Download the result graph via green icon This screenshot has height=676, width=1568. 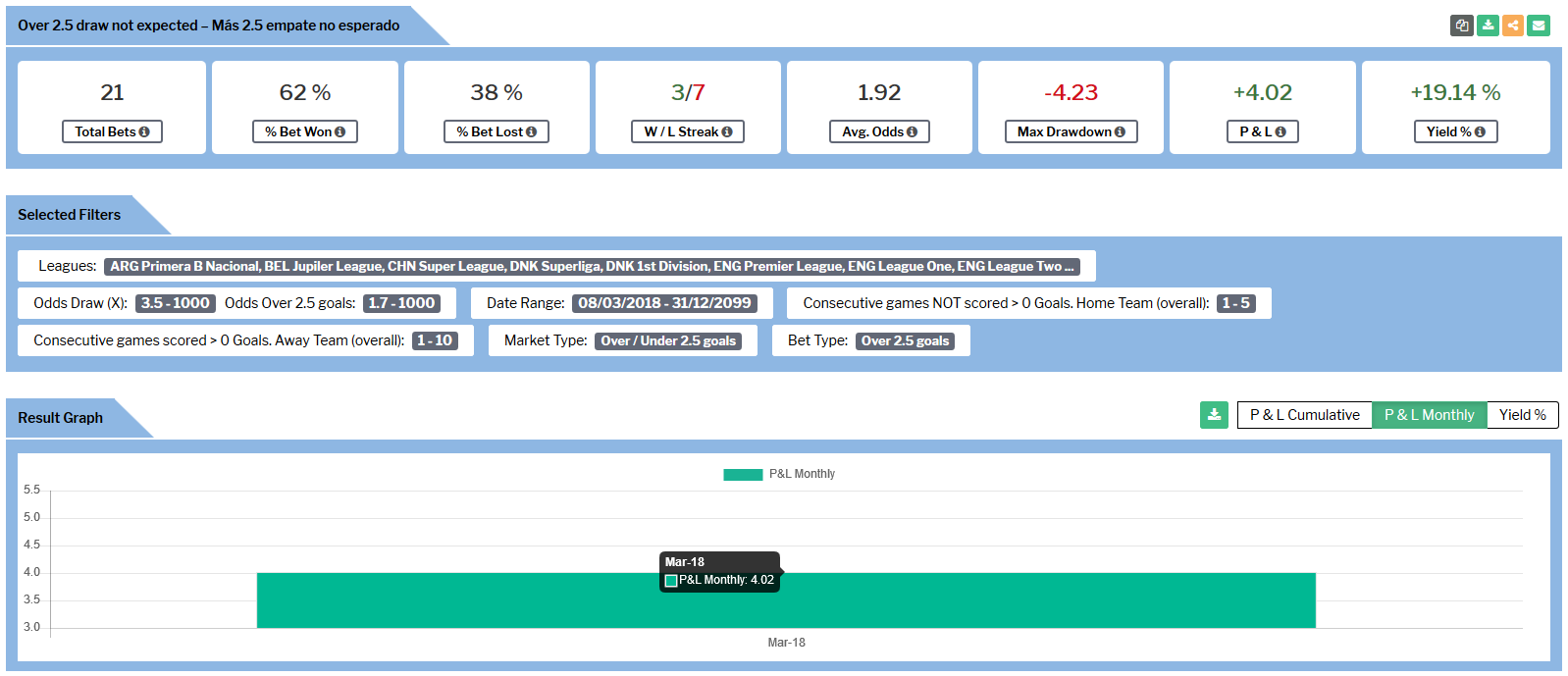[x=1214, y=415]
